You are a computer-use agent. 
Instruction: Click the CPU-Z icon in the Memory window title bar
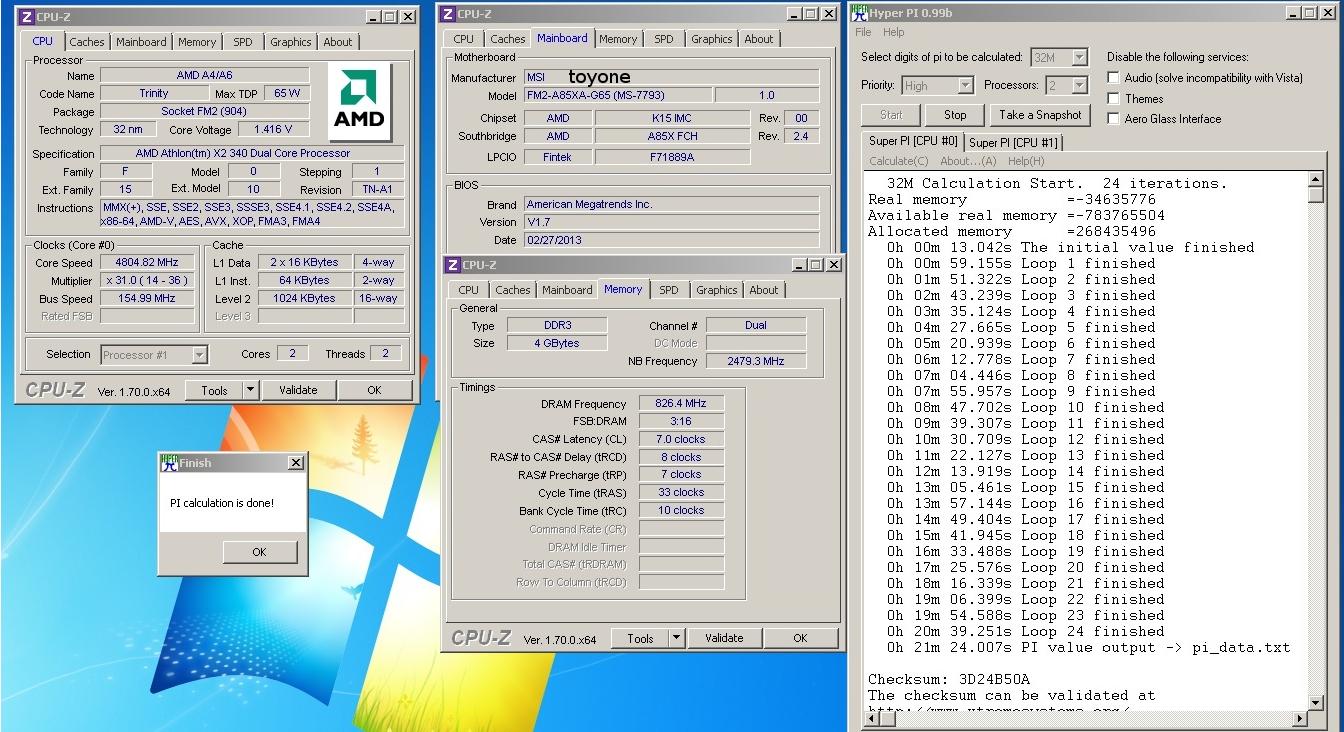point(453,265)
